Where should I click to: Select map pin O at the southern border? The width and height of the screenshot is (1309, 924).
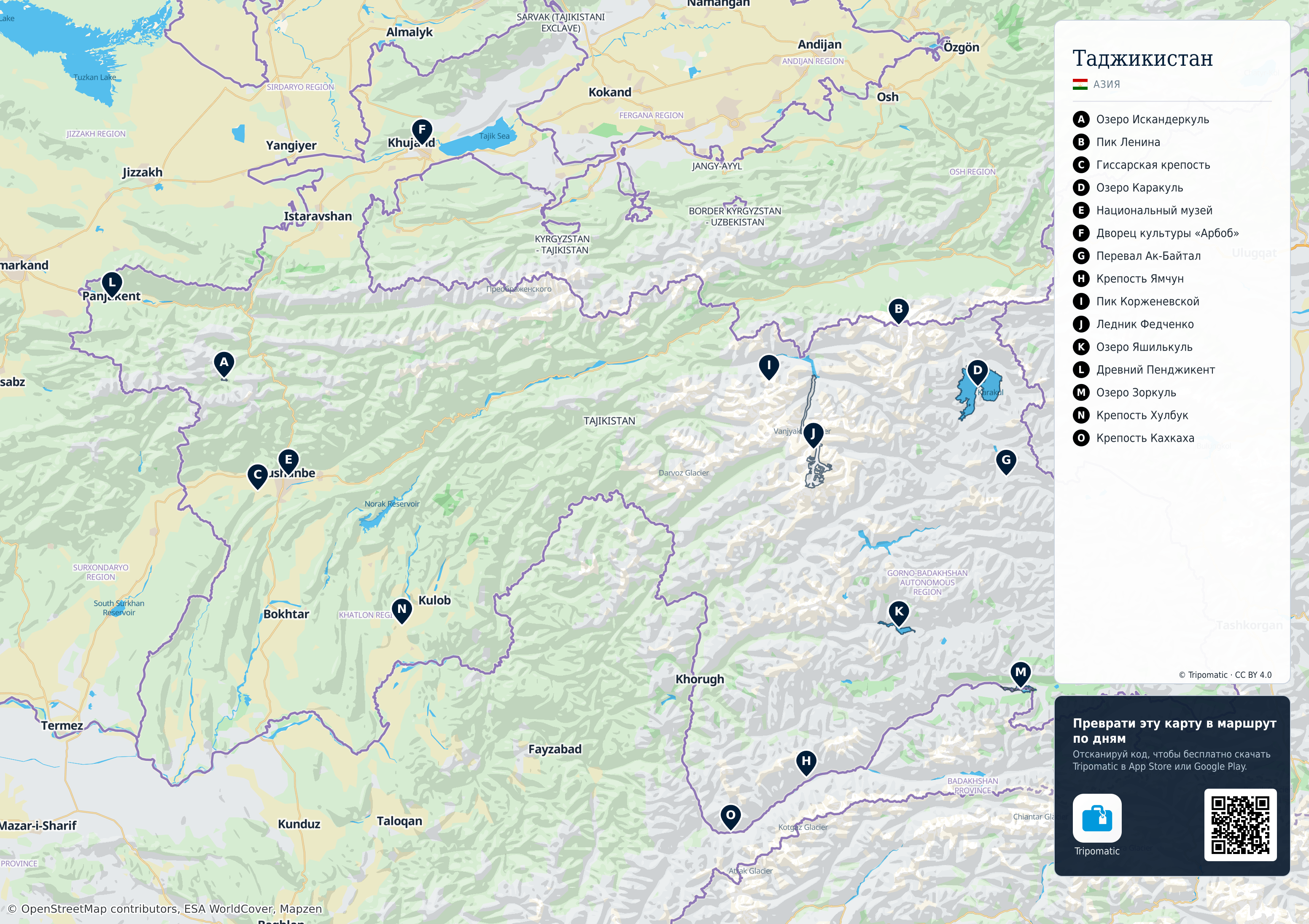pyautogui.click(x=730, y=817)
